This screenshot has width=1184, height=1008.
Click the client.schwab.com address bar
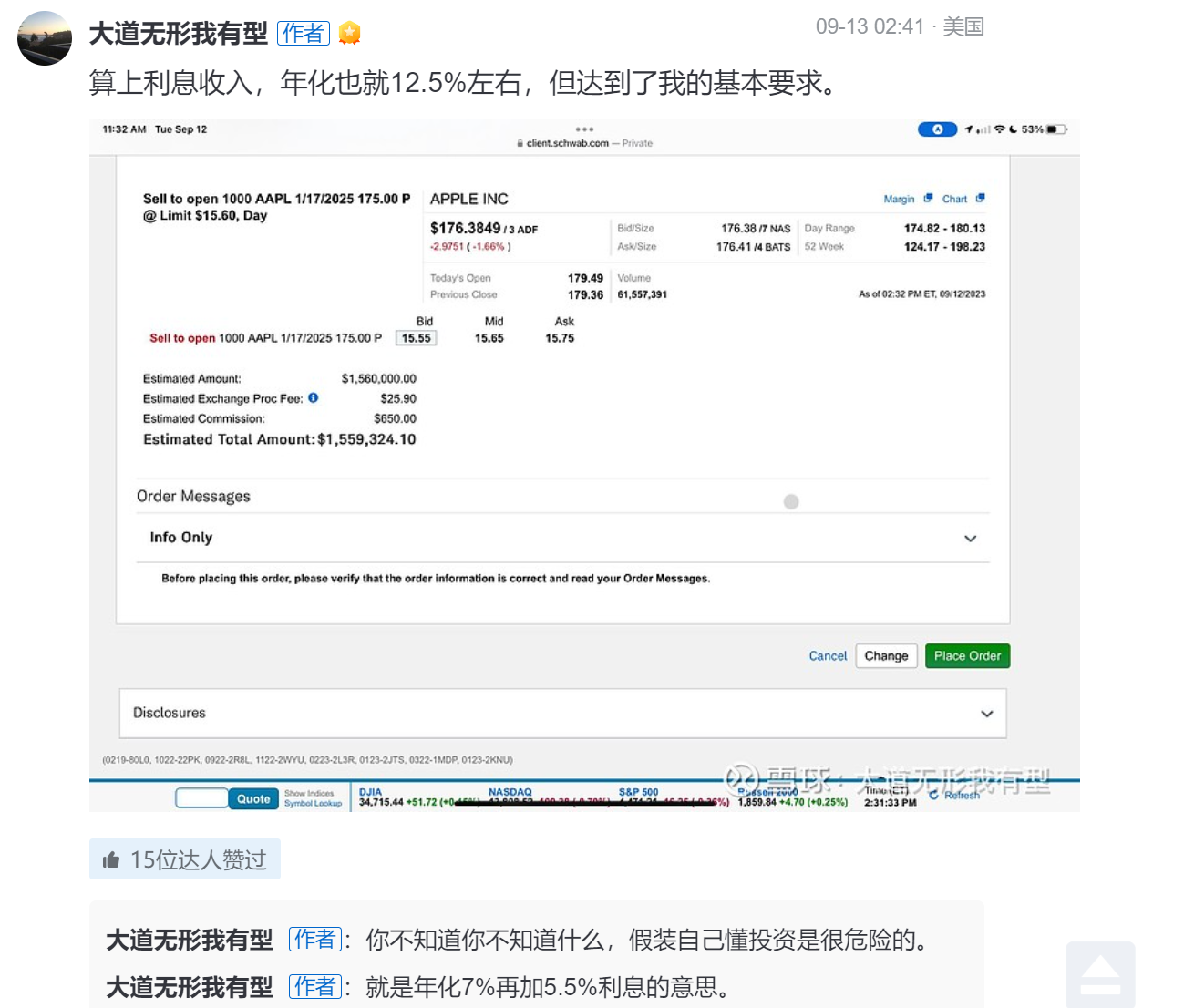pos(584,143)
